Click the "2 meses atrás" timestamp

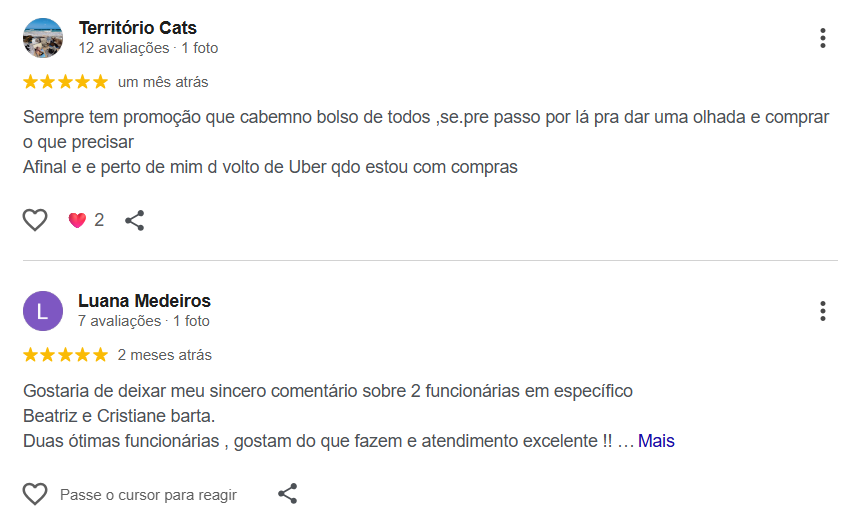(x=165, y=355)
